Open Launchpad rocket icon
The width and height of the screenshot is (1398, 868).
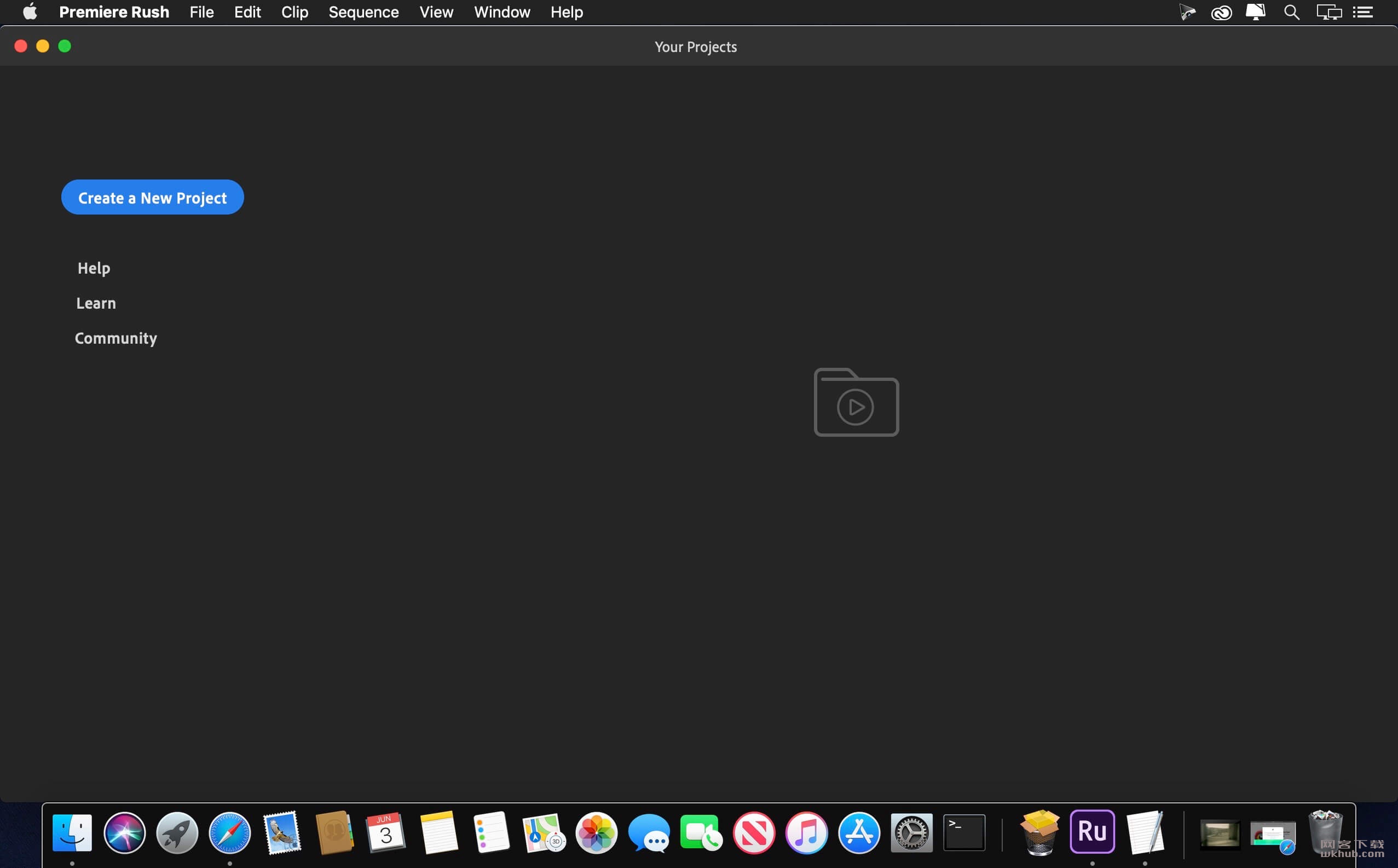[177, 832]
